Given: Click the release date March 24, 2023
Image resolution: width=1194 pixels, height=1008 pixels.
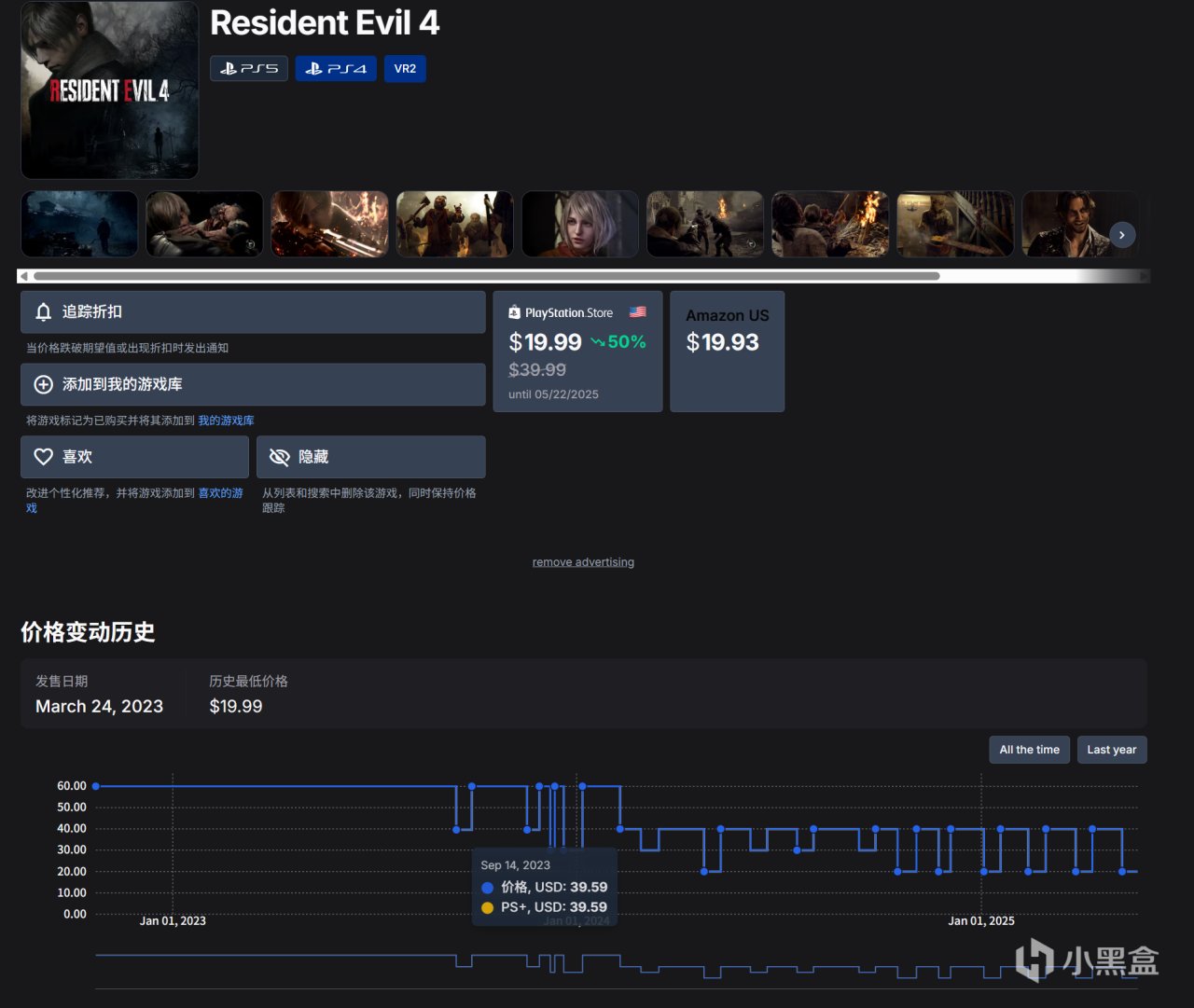Looking at the screenshot, I should tap(99, 707).
